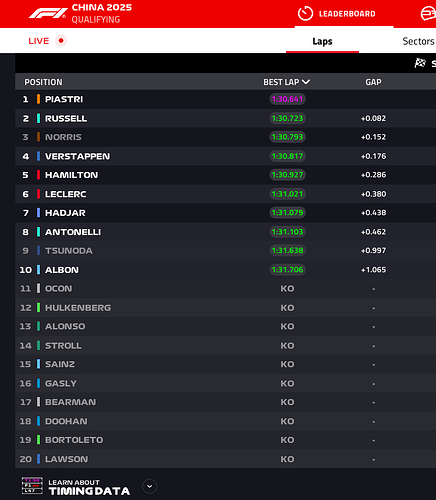The height and width of the screenshot is (500, 436).
Task: Click the Position column header
Action: [43, 82]
